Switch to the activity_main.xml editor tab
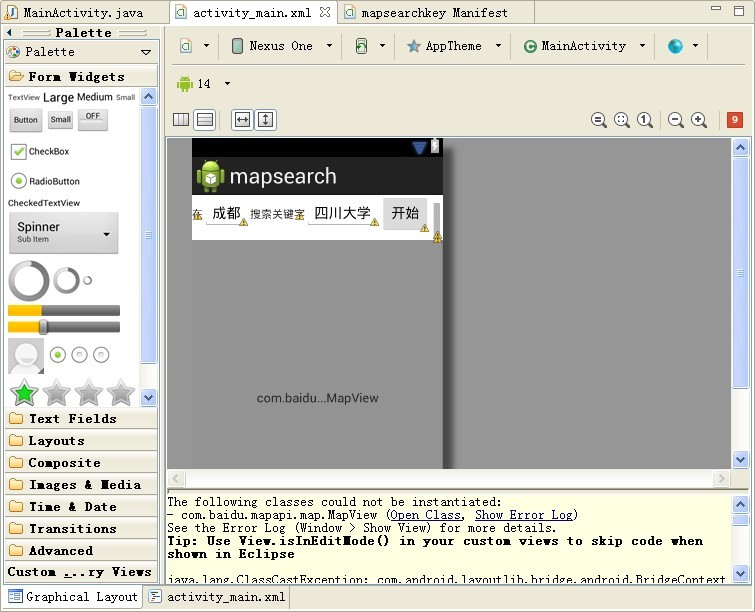This screenshot has height=612, width=755. pos(252,13)
